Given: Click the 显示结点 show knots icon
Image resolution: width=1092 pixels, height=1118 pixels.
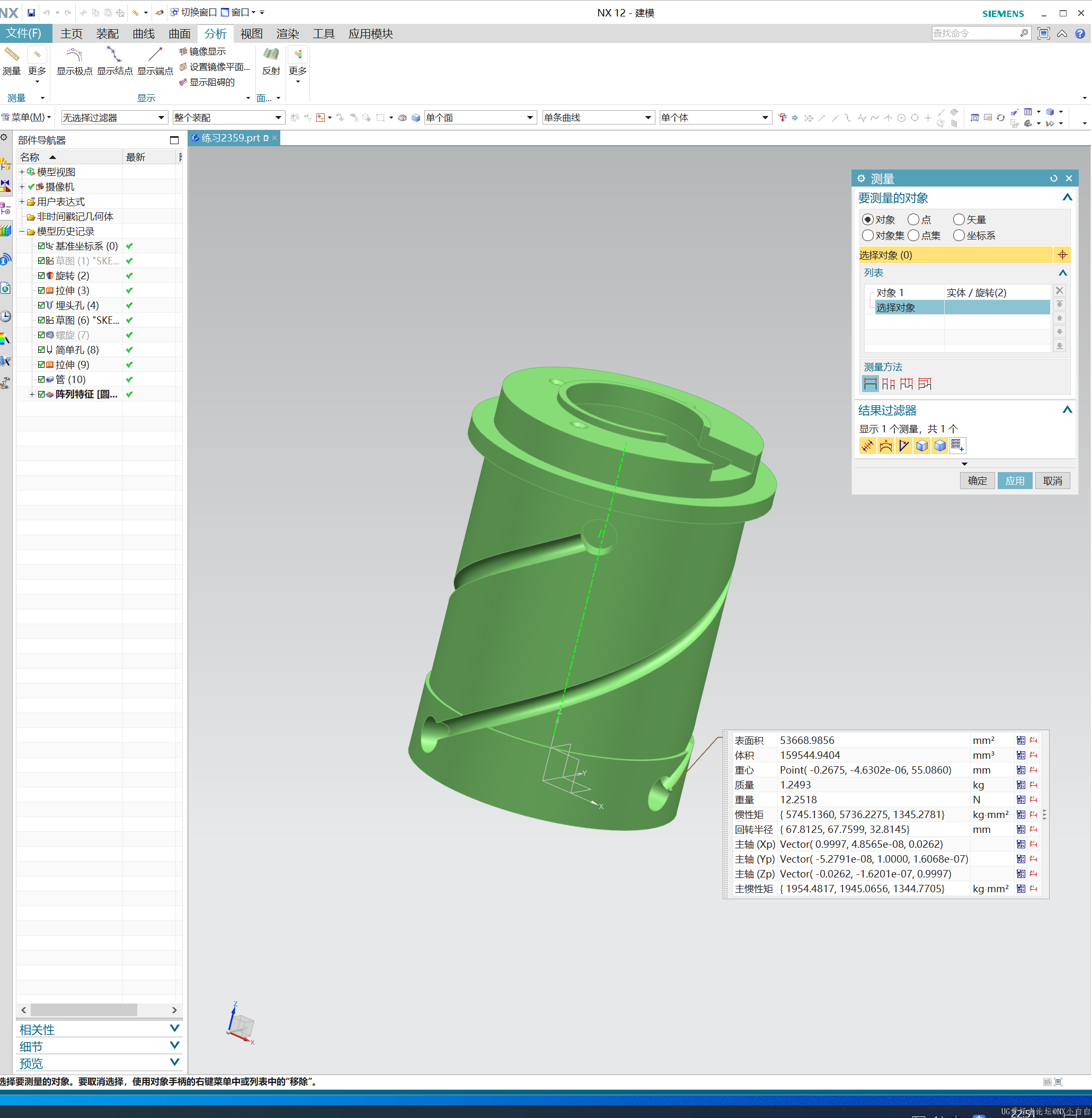Looking at the screenshot, I should (x=114, y=55).
